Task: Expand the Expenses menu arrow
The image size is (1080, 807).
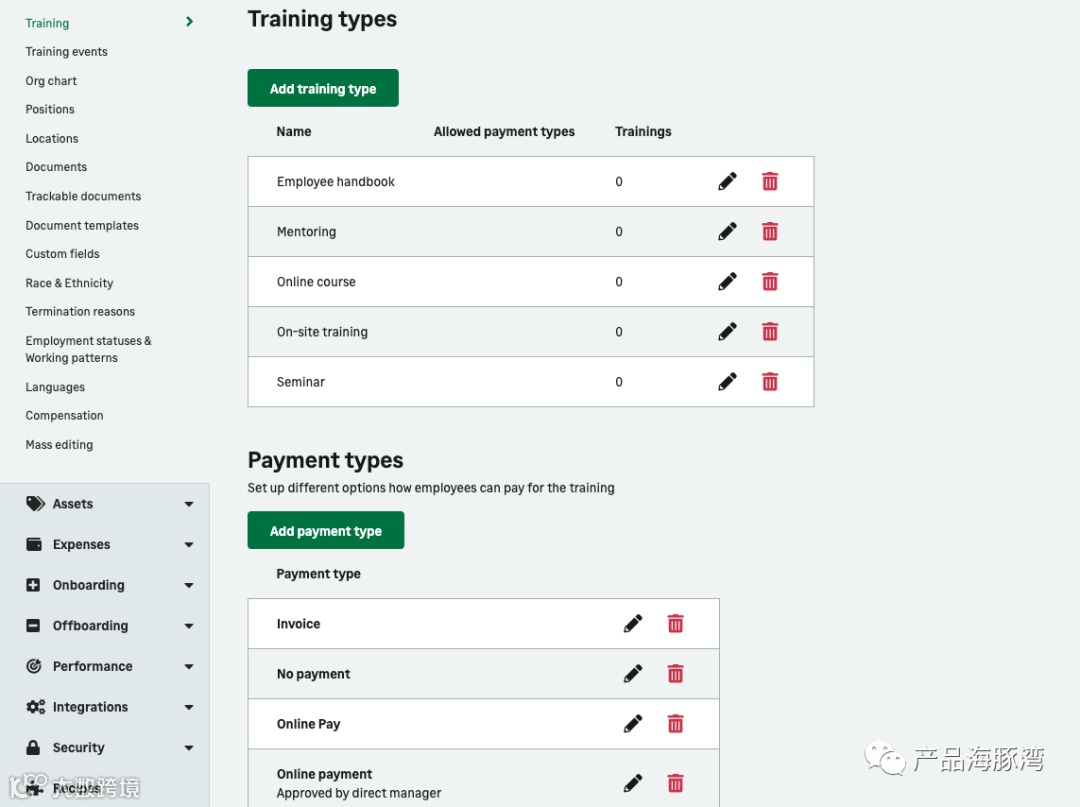Action: pos(189,545)
